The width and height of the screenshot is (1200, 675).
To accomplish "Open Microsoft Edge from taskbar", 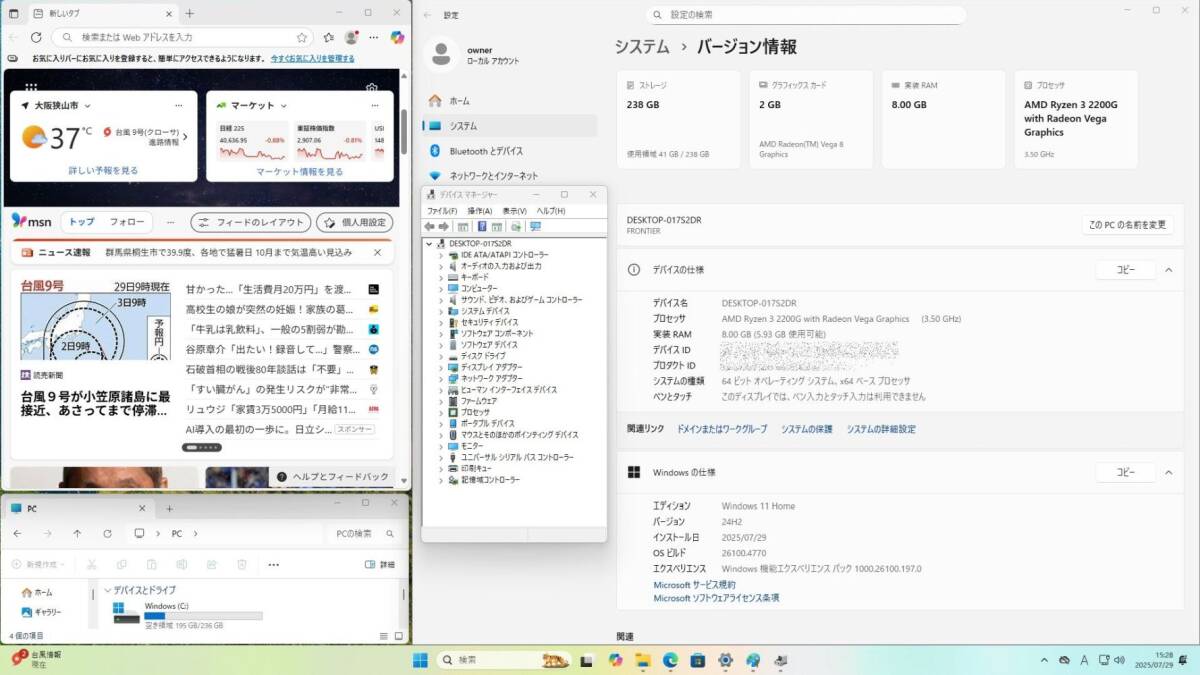I will 670,660.
